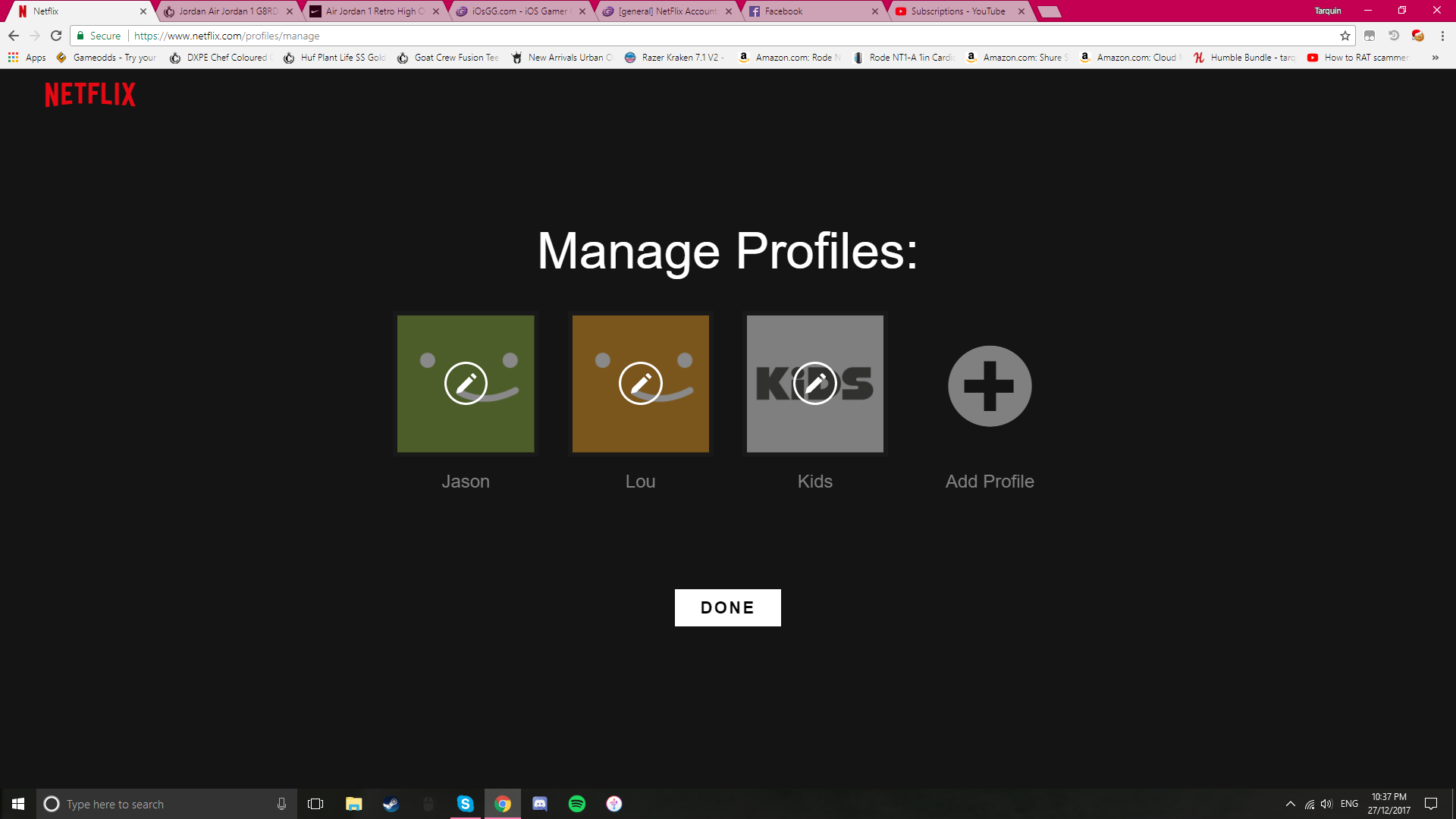Click the Lou profile name
The height and width of the screenshot is (819, 1456).
640,482
